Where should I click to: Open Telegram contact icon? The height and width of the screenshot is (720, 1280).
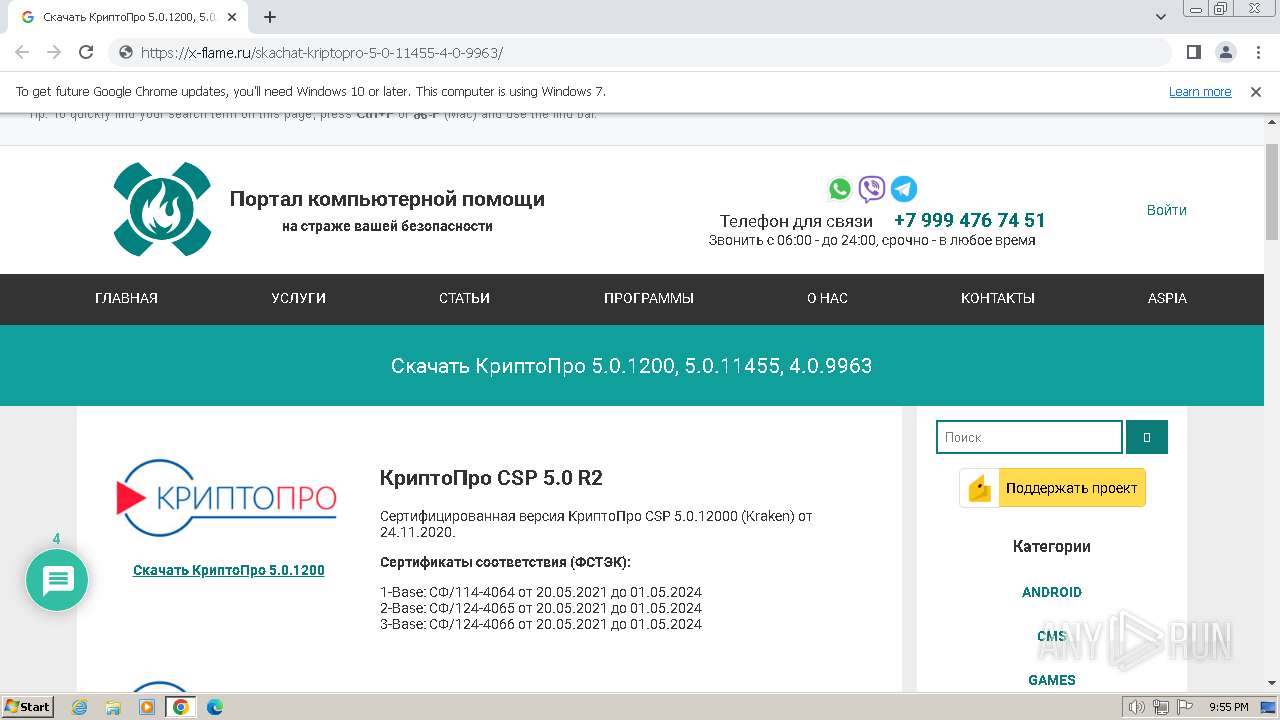(x=904, y=189)
